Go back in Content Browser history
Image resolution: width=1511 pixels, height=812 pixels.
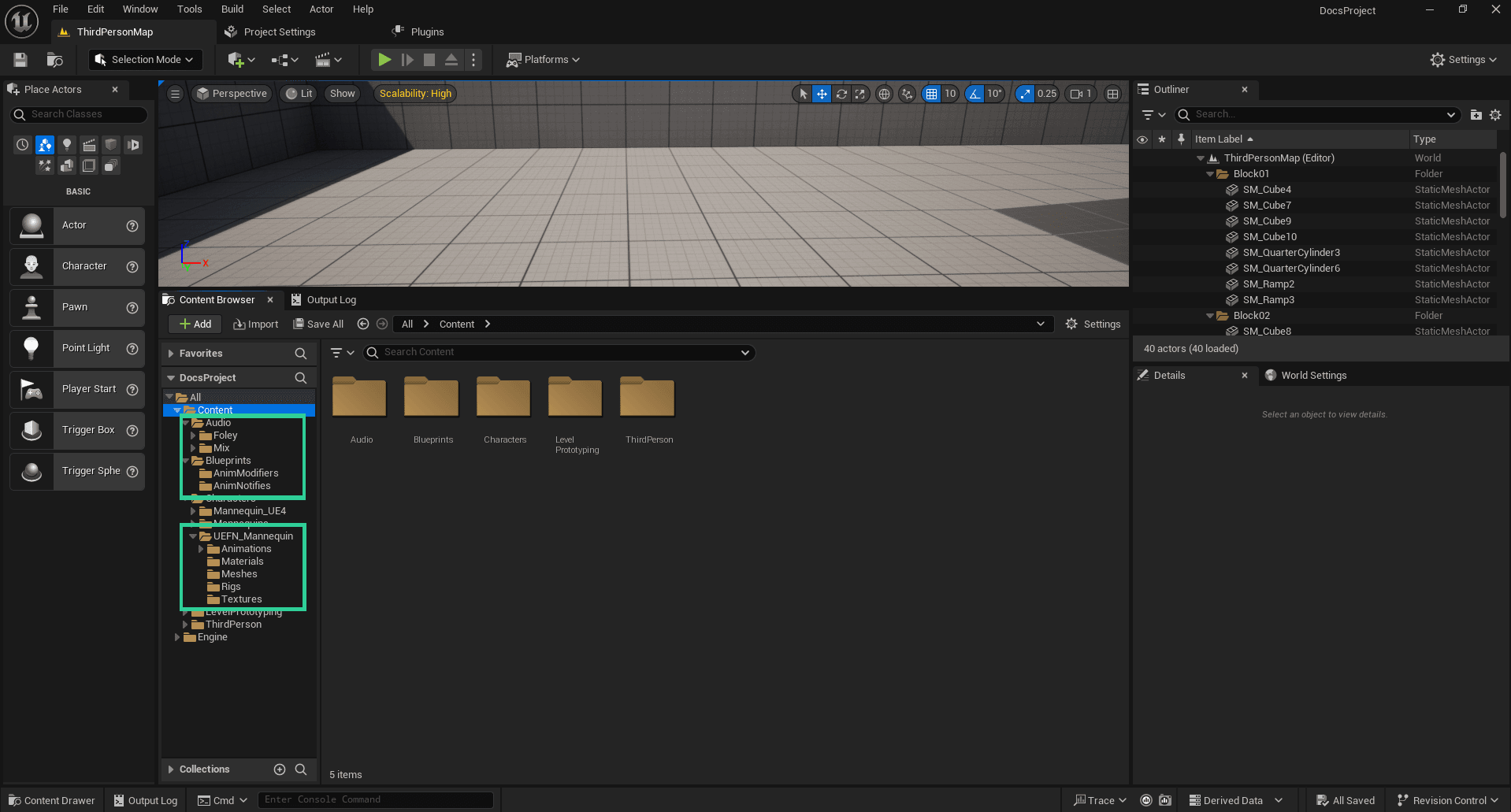coord(363,324)
